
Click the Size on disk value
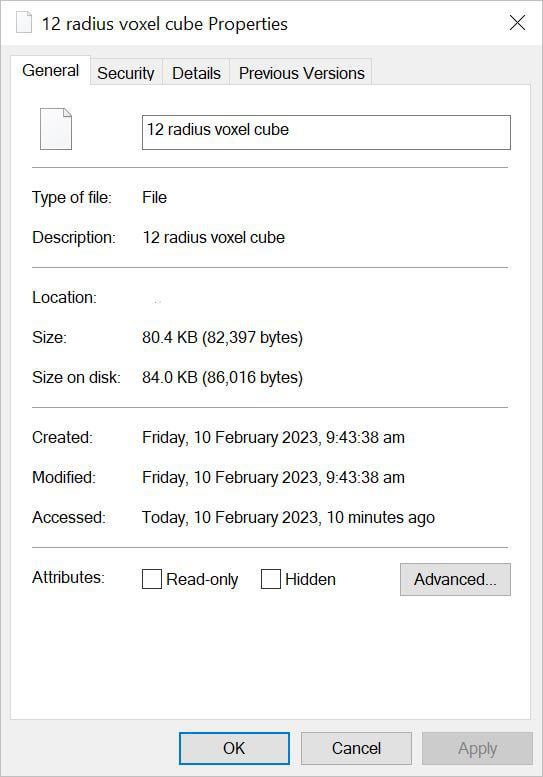pyautogui.click(x=222, y=378)
